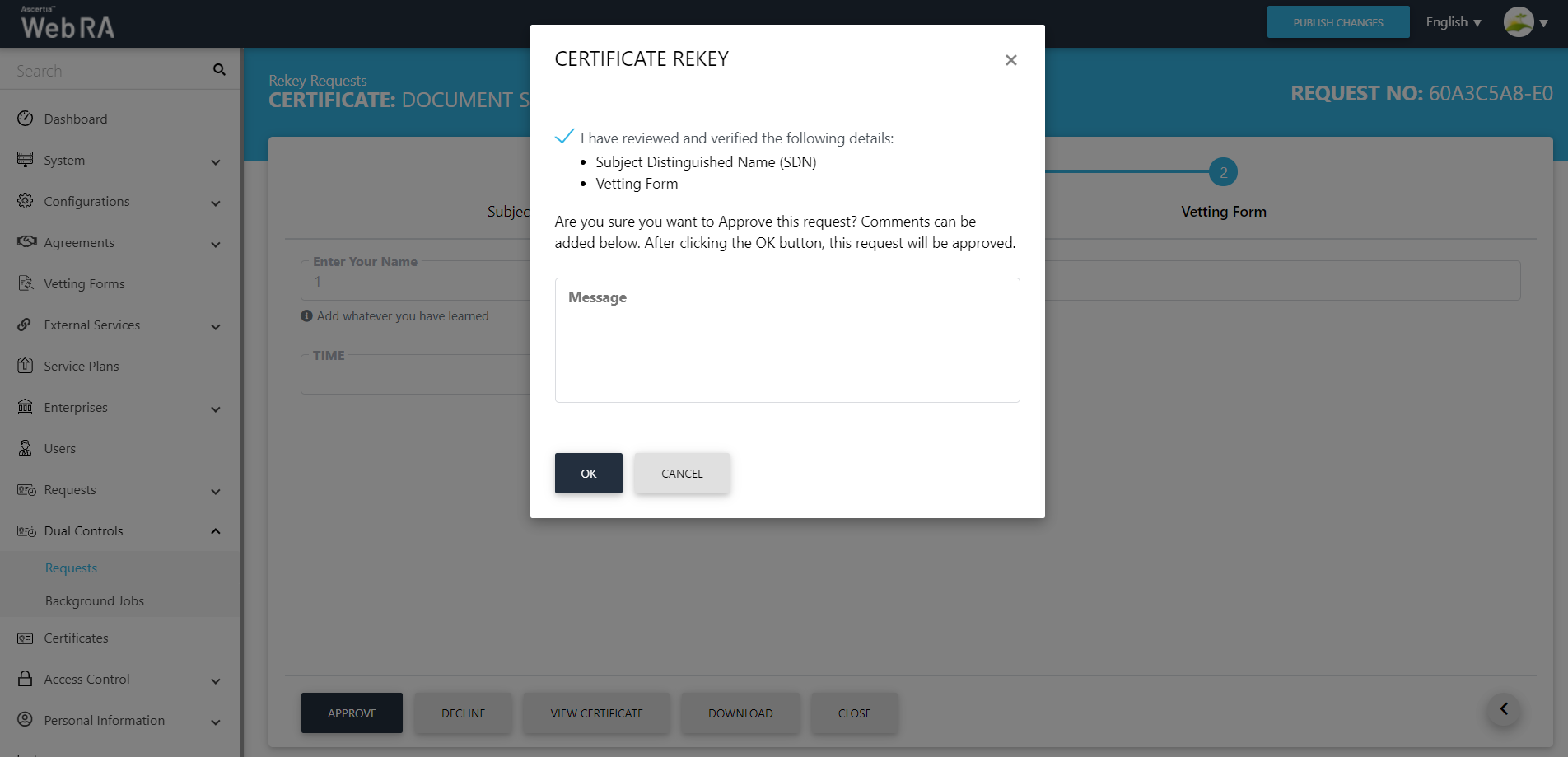Confirm approval with the OK button
This screenshot has width=1568, height=757.
pyautogui.click(x=588, y=474)
